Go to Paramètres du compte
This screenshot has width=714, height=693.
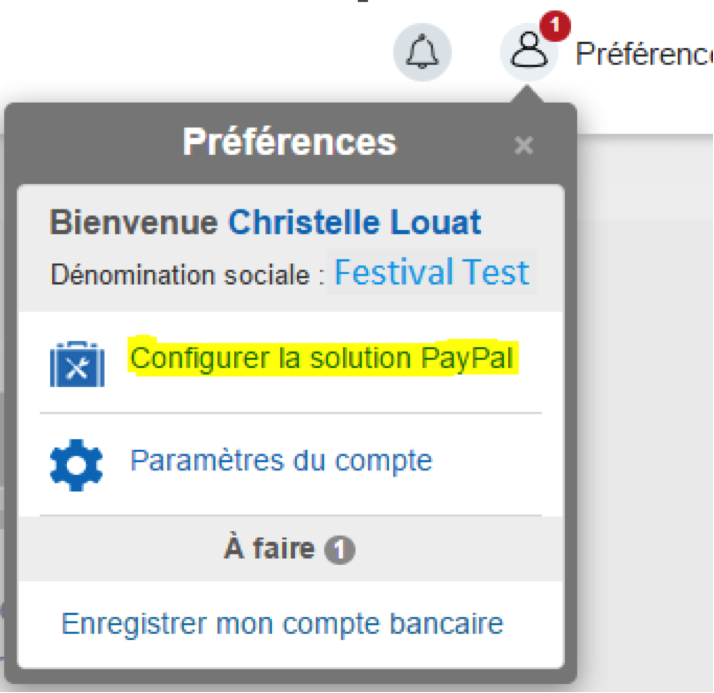click(281, 461)
